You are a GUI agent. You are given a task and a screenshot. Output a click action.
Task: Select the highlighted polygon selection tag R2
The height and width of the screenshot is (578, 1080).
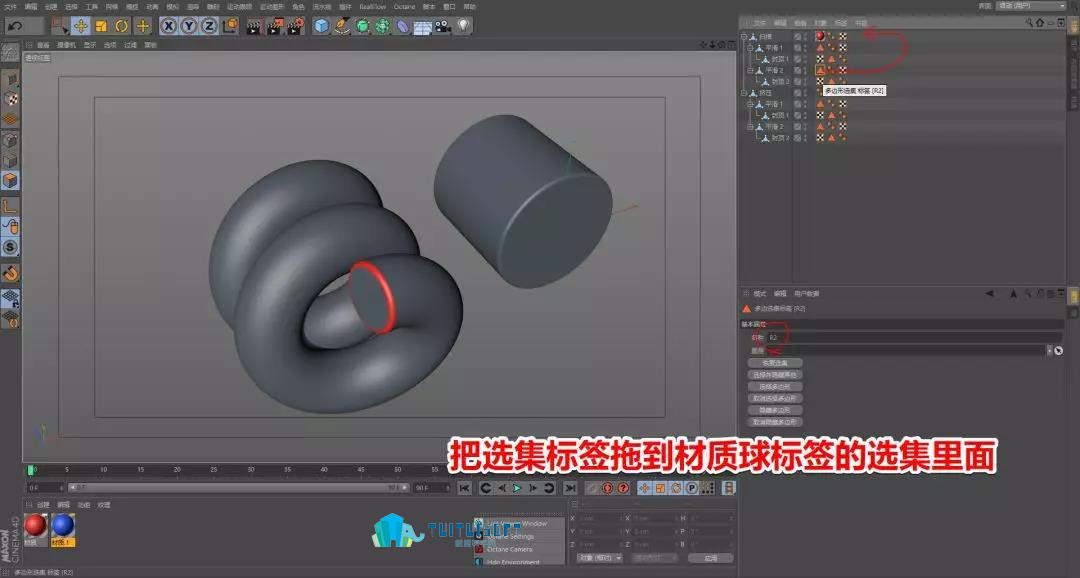coord(820,70)
